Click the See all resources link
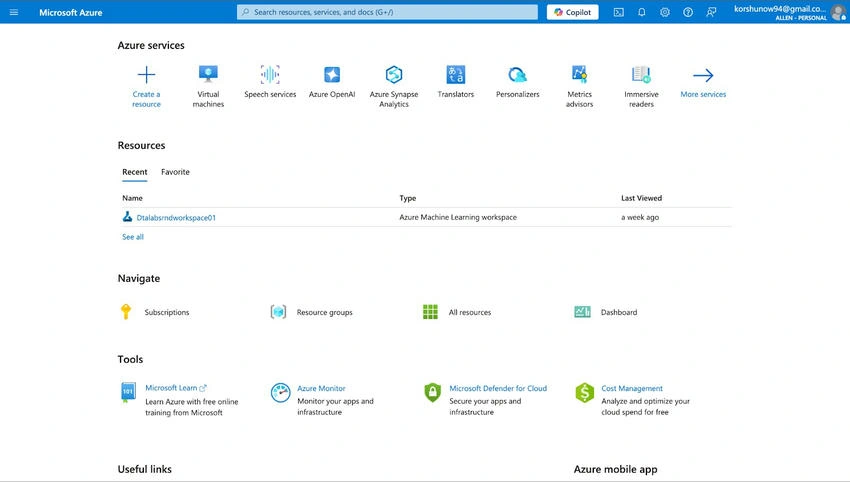Screen dimensions: 850x482 [x=133, y=237]
